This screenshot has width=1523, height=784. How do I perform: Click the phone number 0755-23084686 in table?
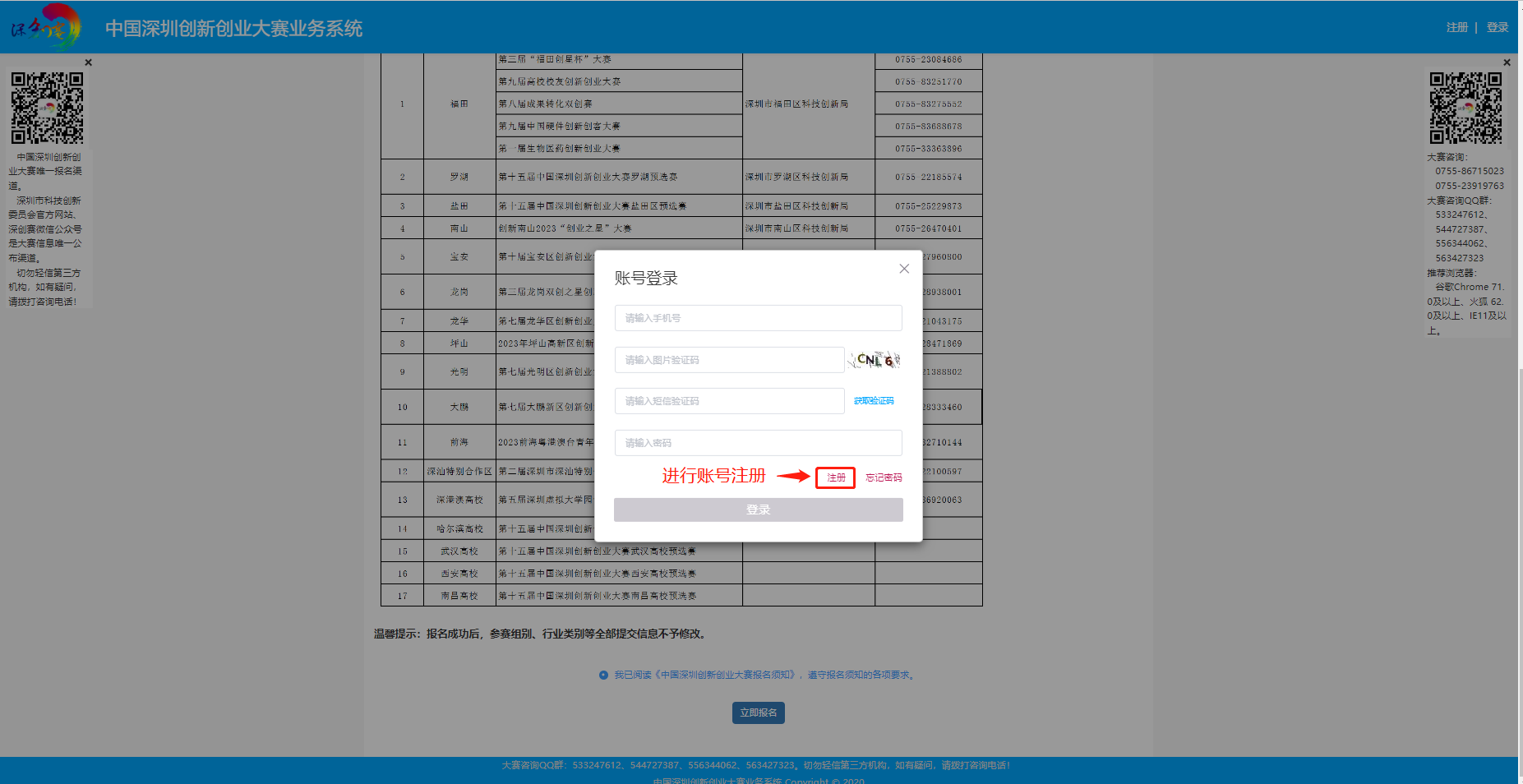(x=929, y=59)
